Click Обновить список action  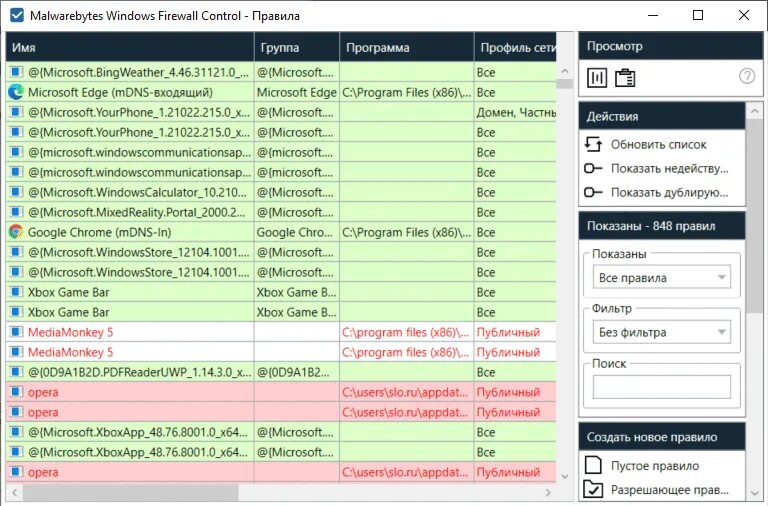point(658,145)
